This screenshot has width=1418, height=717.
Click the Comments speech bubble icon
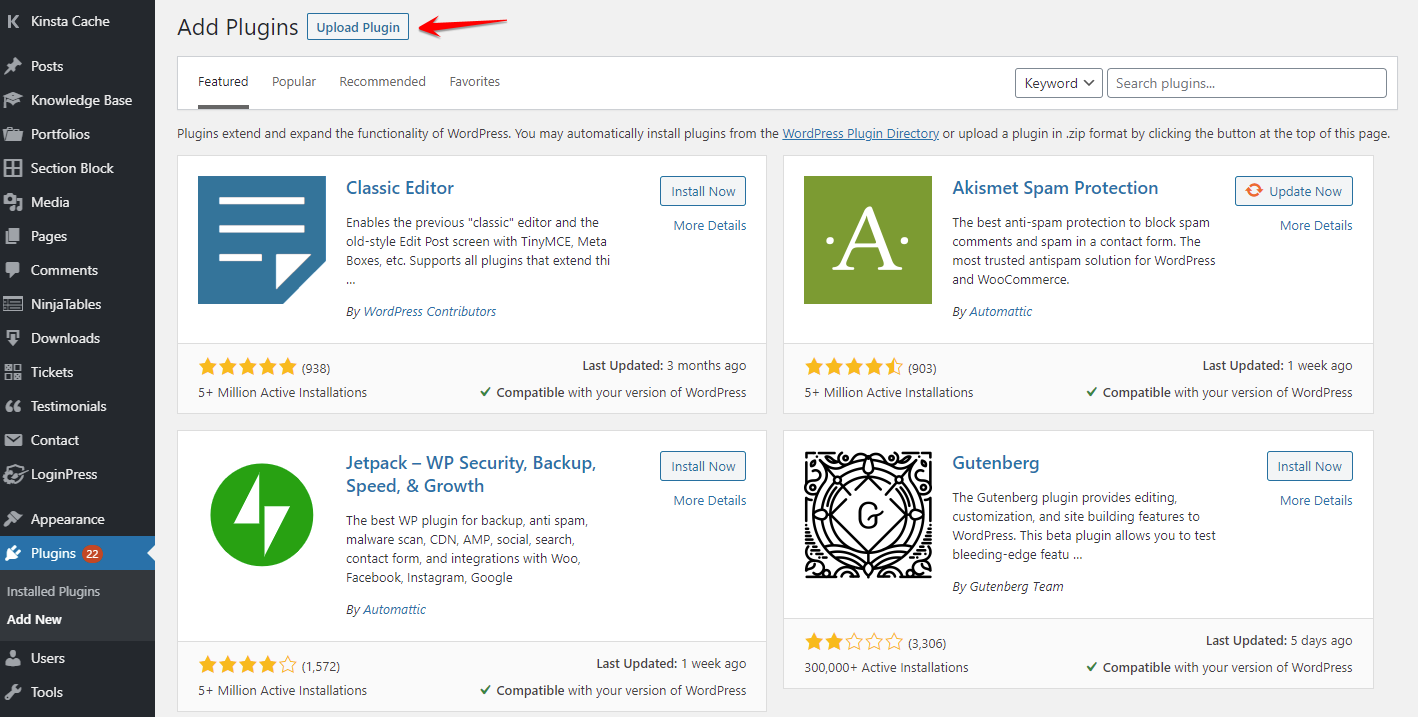[13, 270]
